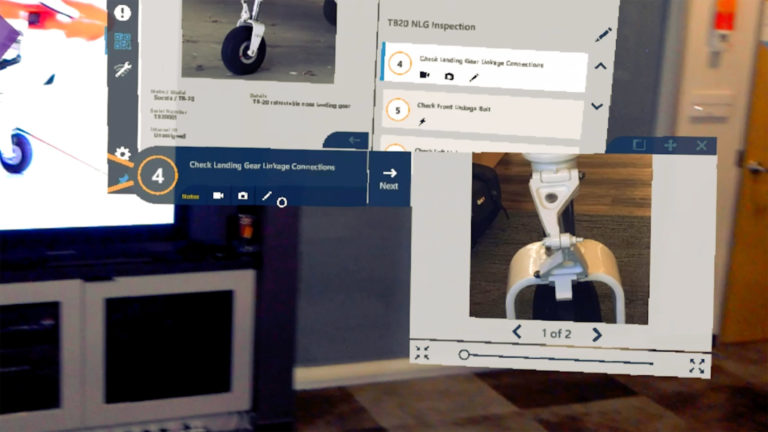The width and height of the screenshot is (768, 432).
Task: Open the alerts exclamation icon in sidebar
Action: 122,12
